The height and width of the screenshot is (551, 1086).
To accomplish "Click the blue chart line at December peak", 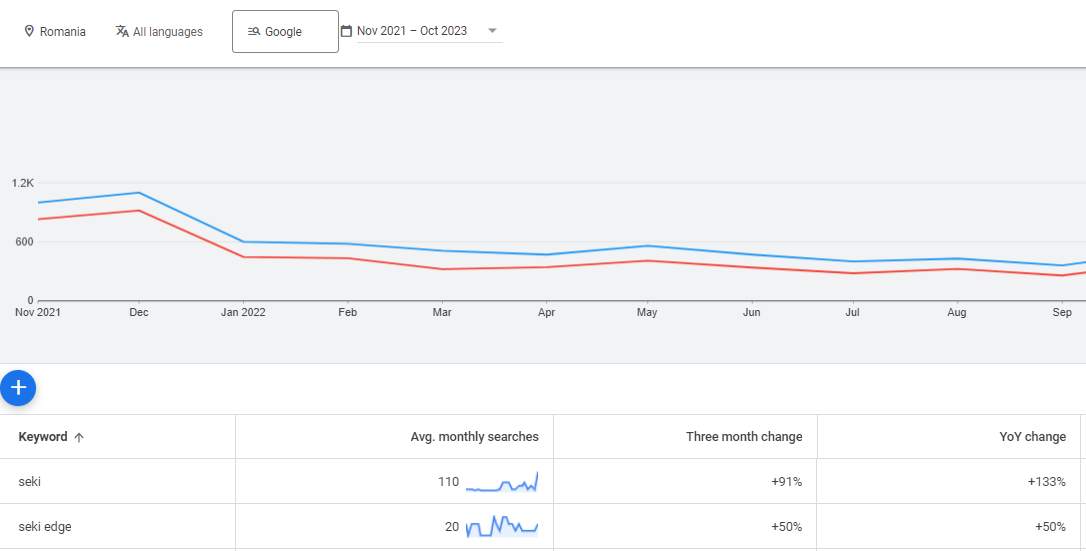I will [139, 193].
